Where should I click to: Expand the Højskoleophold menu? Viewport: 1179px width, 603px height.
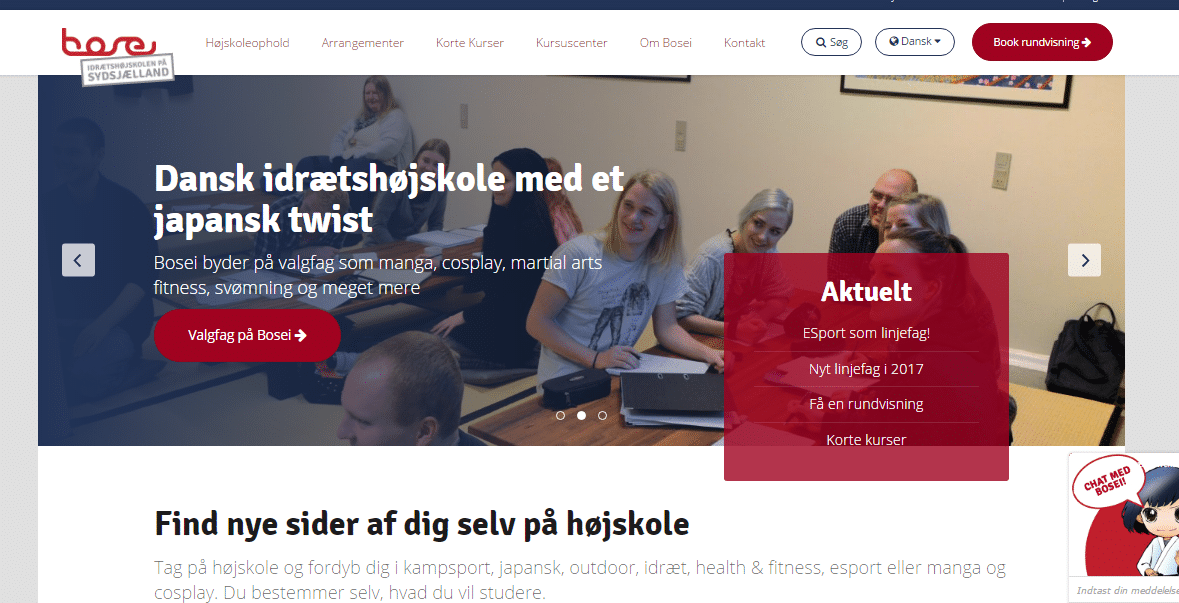click(247, 43)
